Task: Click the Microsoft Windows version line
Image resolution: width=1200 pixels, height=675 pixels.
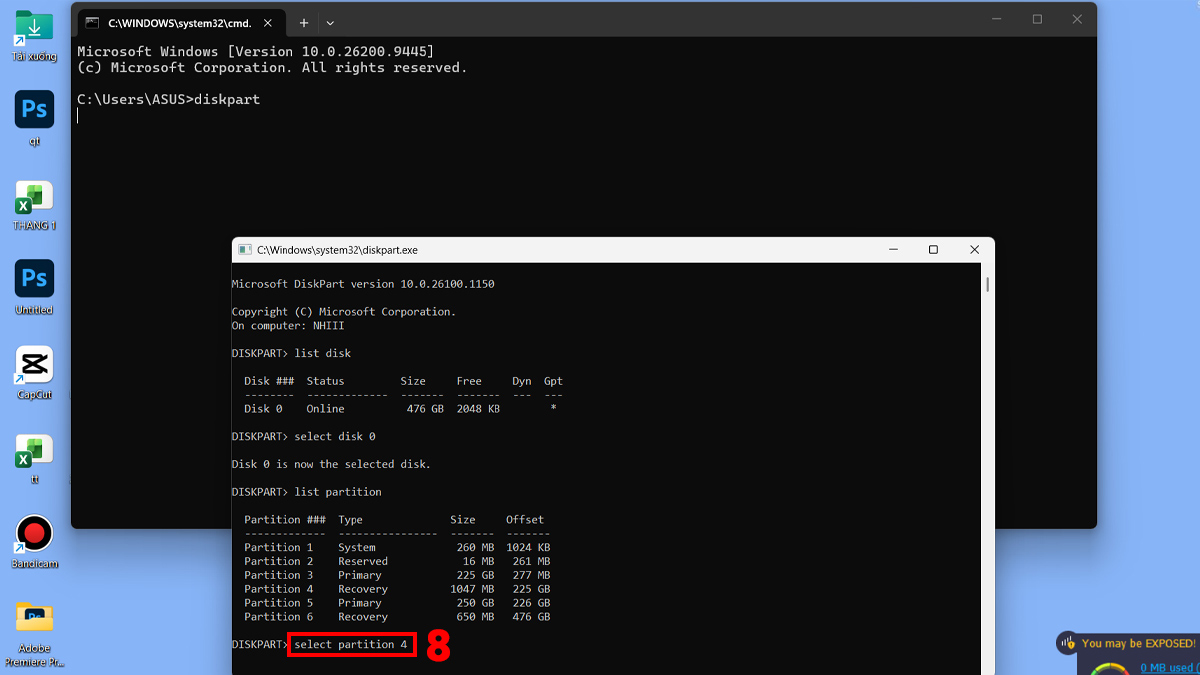Action: click(x=256, y=51)
